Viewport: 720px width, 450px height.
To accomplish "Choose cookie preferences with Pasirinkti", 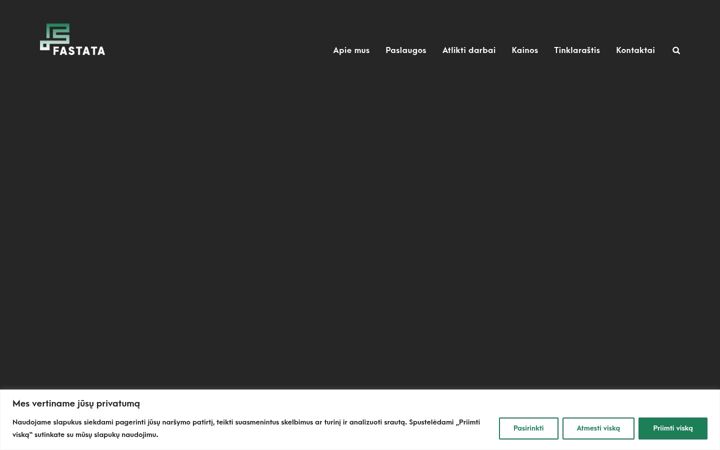I will [x=529, y=428].
